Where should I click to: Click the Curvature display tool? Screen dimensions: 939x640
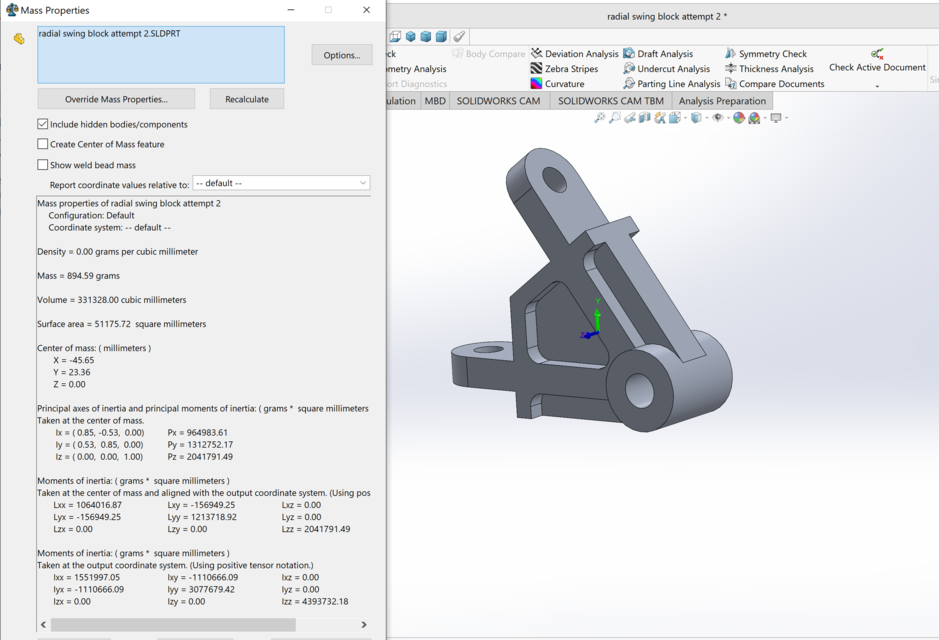[563, 84]
